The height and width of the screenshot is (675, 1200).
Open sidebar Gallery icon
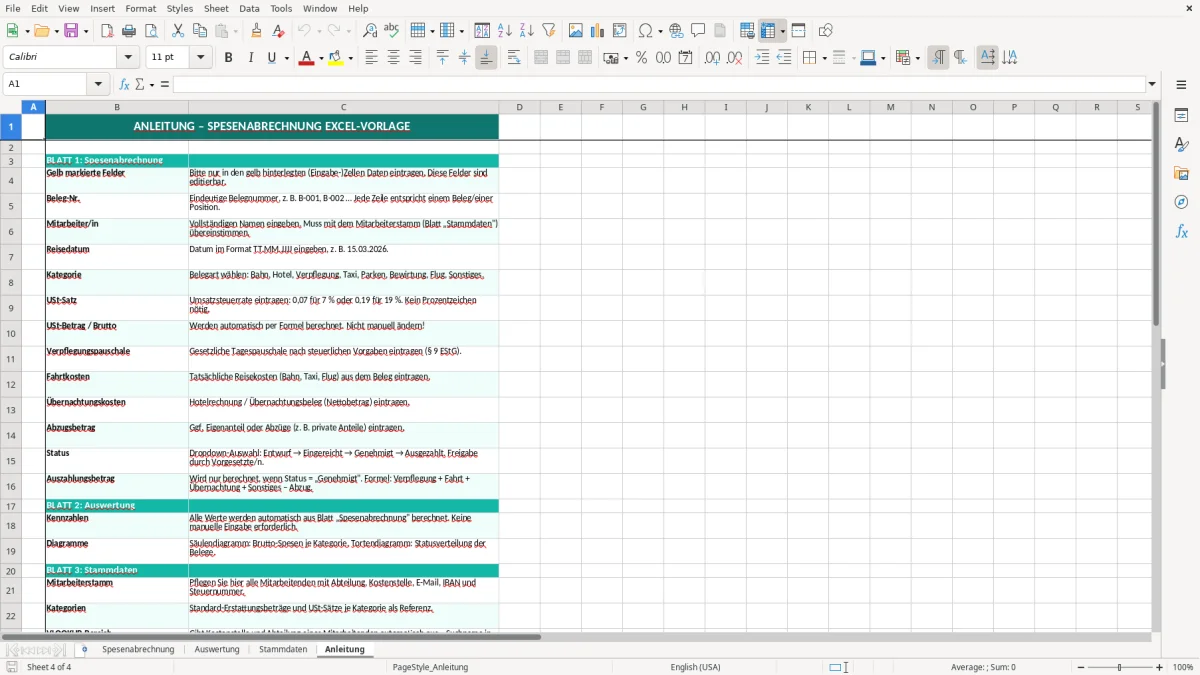point(1181,173)
